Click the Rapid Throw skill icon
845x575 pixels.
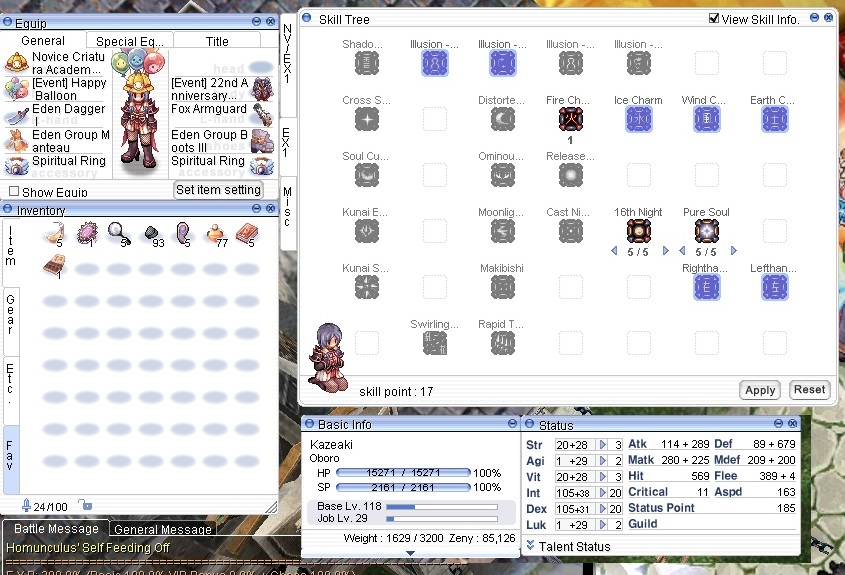[502, 343]
